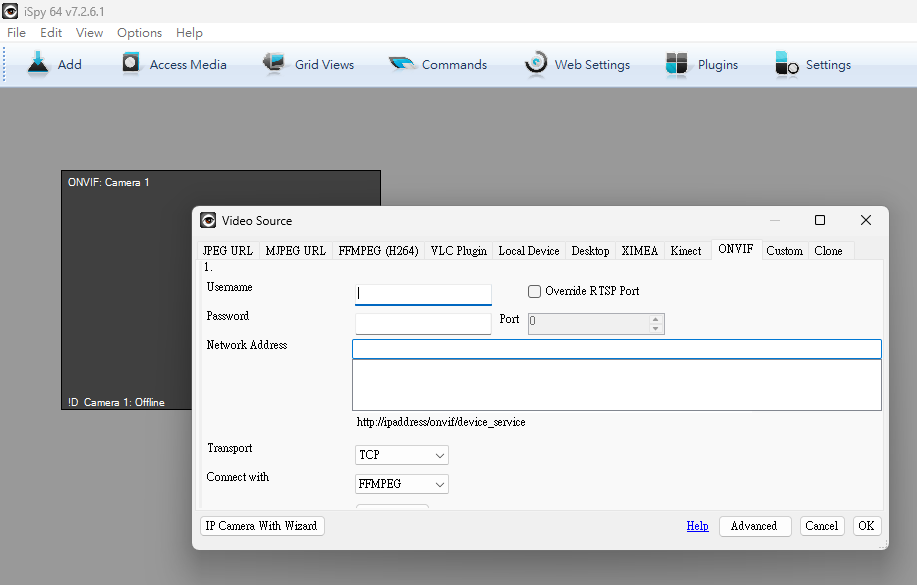The width and height of the screenshot is (917, 585).
Task: Open Grid Views icon
Action: [x=274, y=64]
